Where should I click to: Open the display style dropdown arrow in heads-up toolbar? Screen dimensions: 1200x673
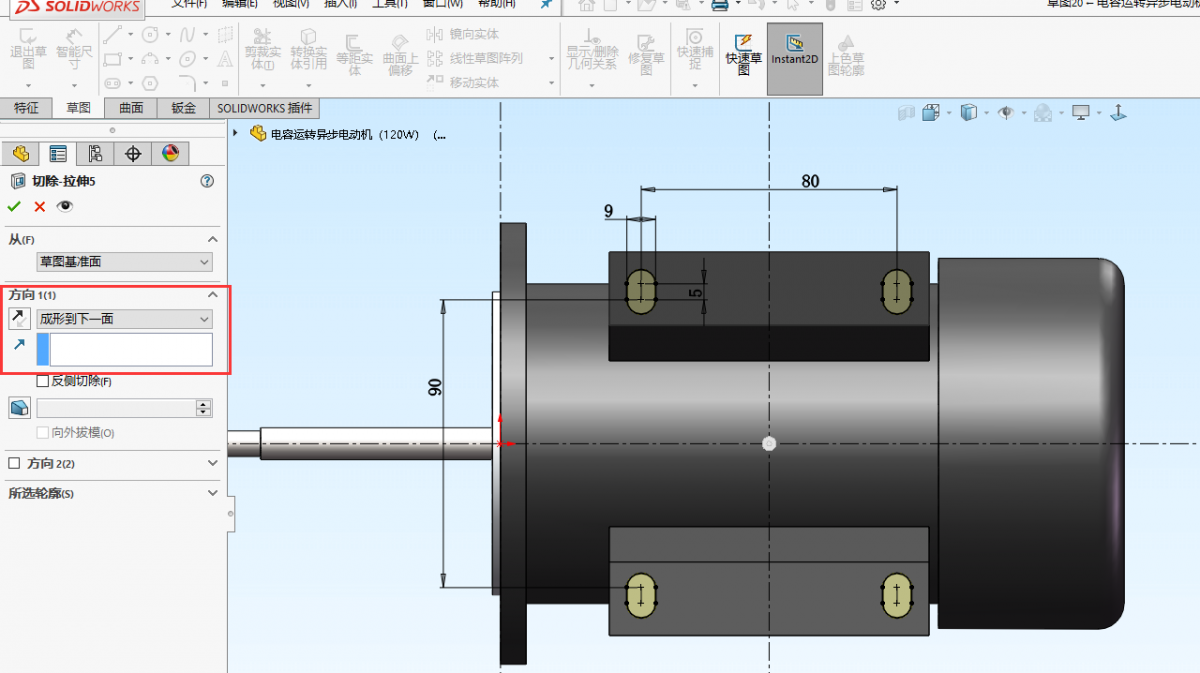[x=986, y=113]
